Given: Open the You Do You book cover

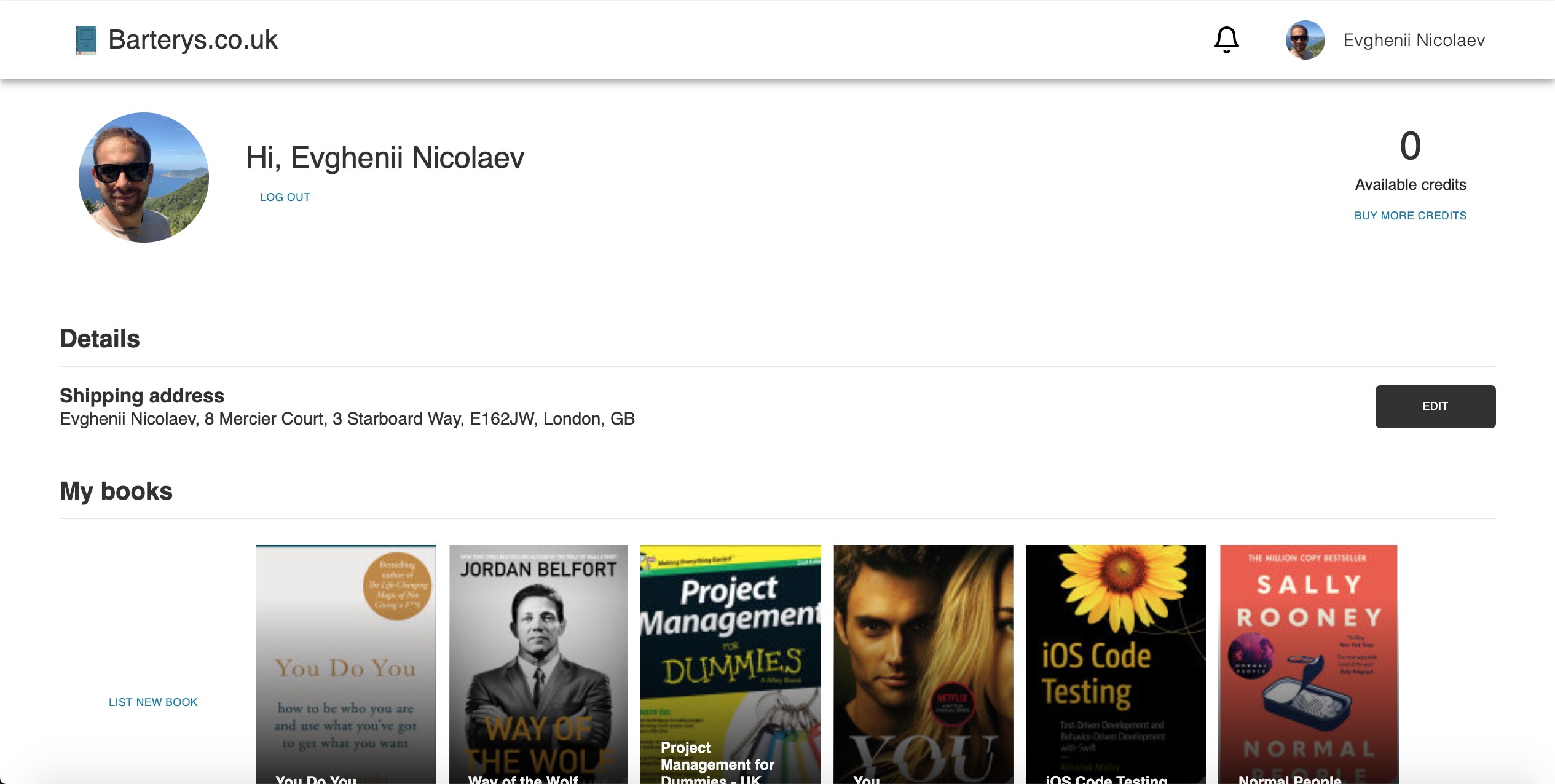Looking at the screenshot, I should pos(346,664).
